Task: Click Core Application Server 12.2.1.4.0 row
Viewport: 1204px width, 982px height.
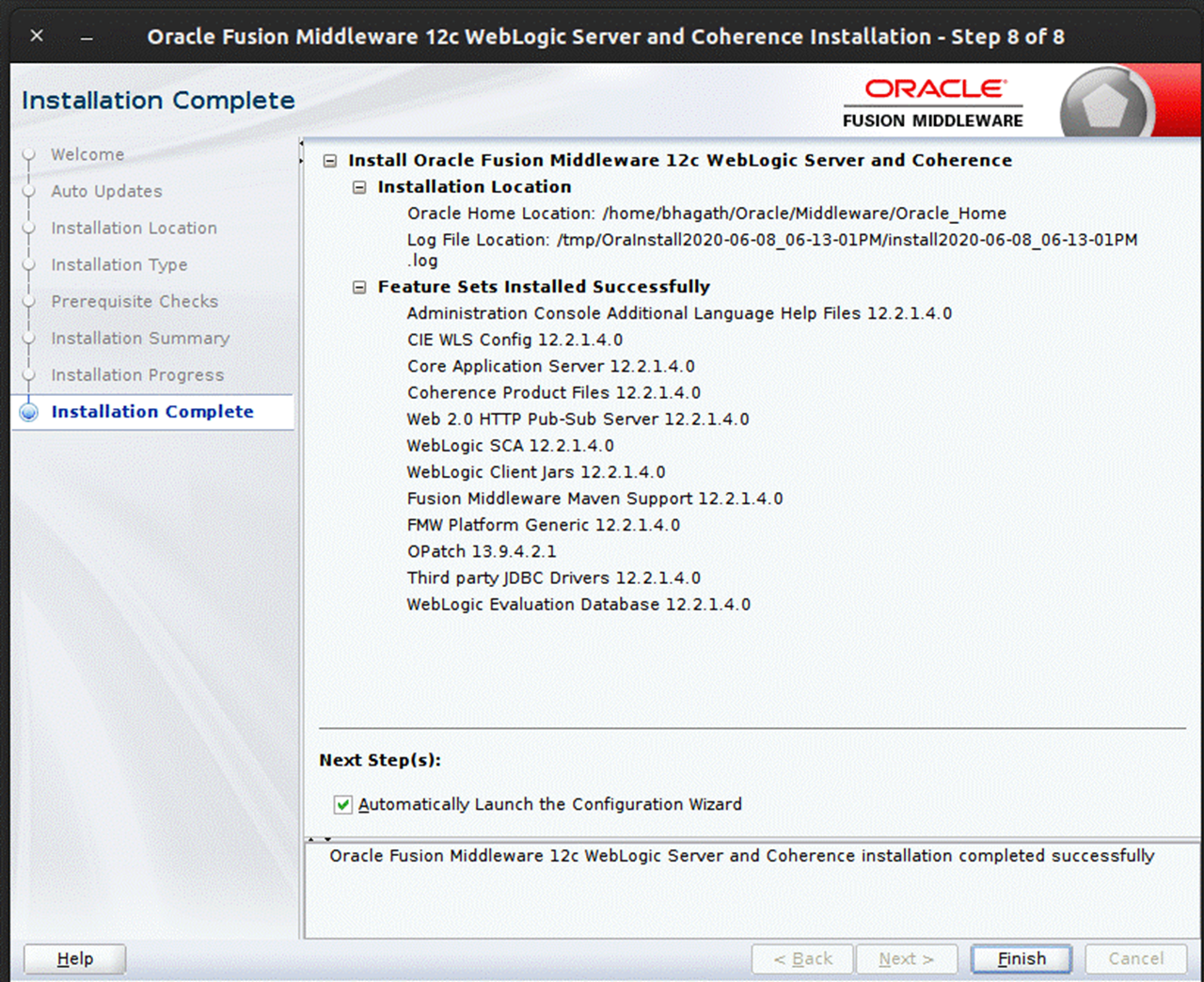Action: pos(551,366)
